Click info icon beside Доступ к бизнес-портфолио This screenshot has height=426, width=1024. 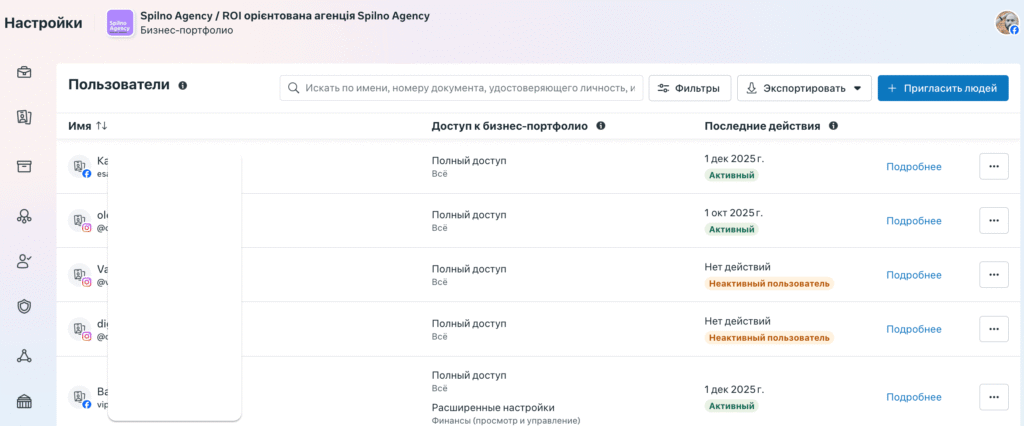(600, 126)
